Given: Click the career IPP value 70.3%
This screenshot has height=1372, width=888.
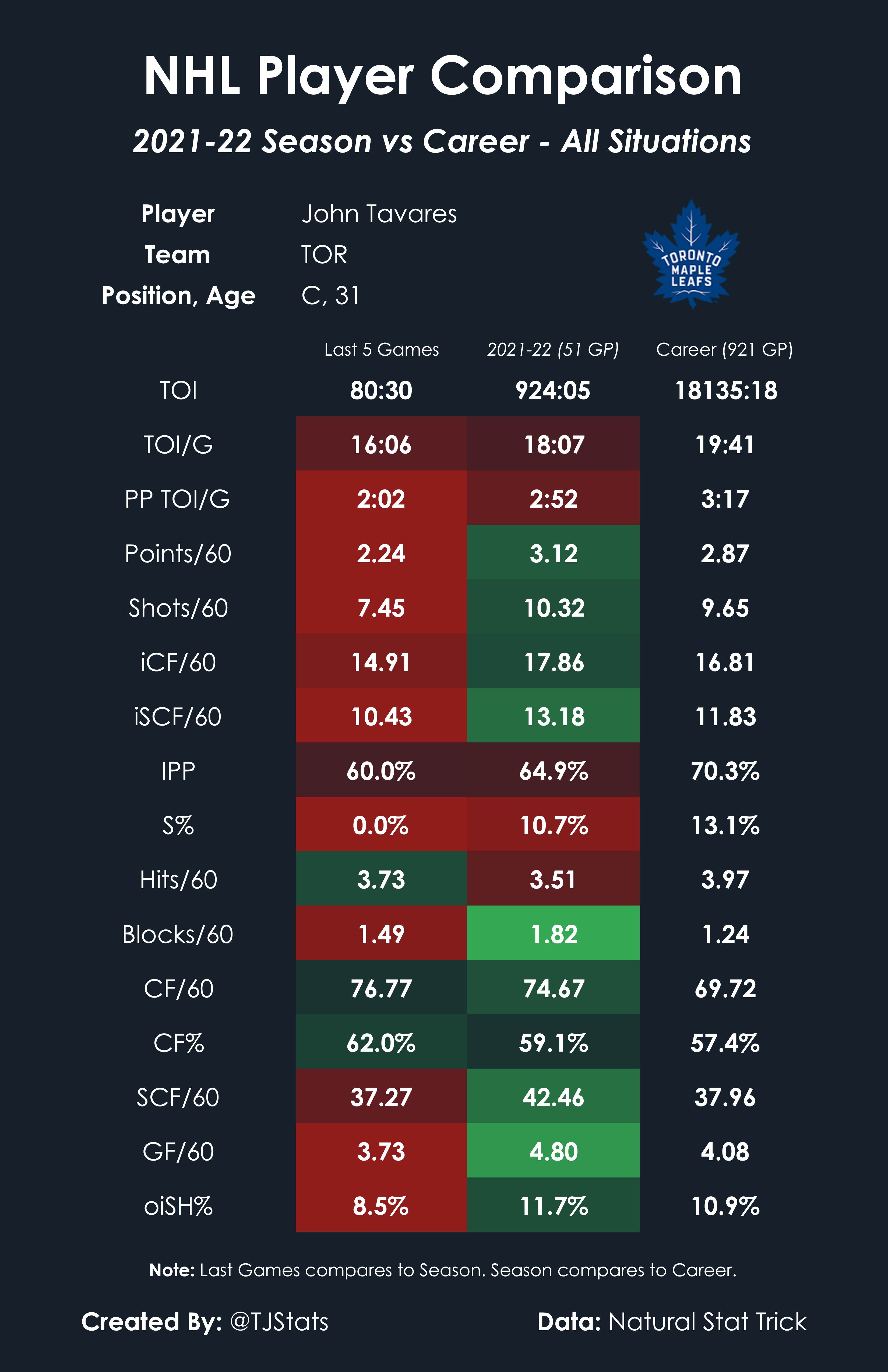Looking at the screenshot, I should pos(725,771).
